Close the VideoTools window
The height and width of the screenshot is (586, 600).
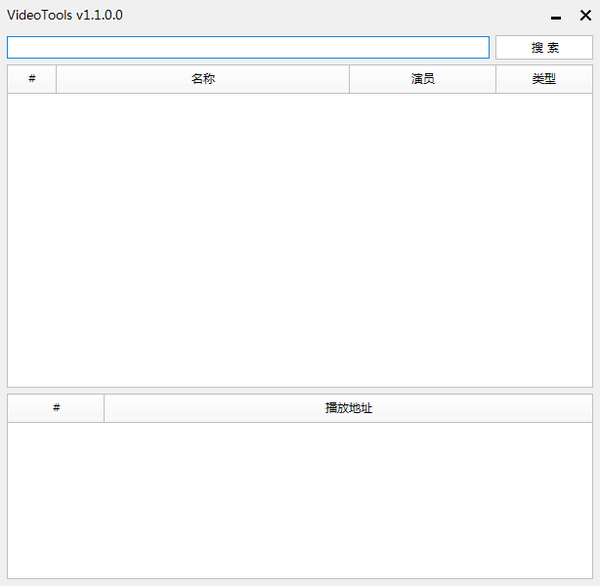click(x=585, y=16)
